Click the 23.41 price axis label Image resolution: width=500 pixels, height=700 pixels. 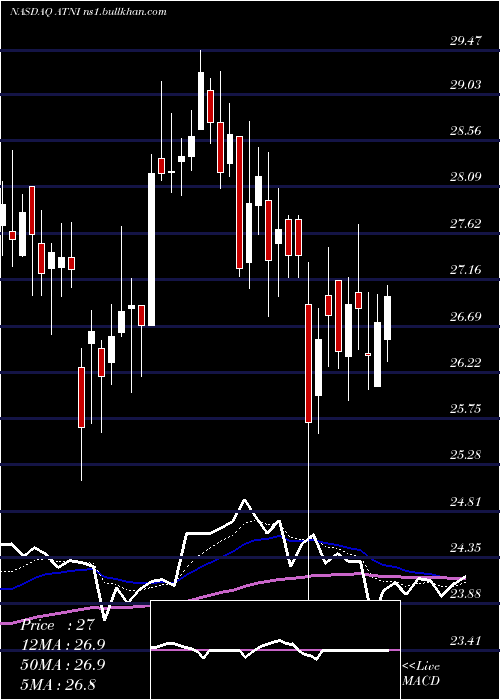466,642
